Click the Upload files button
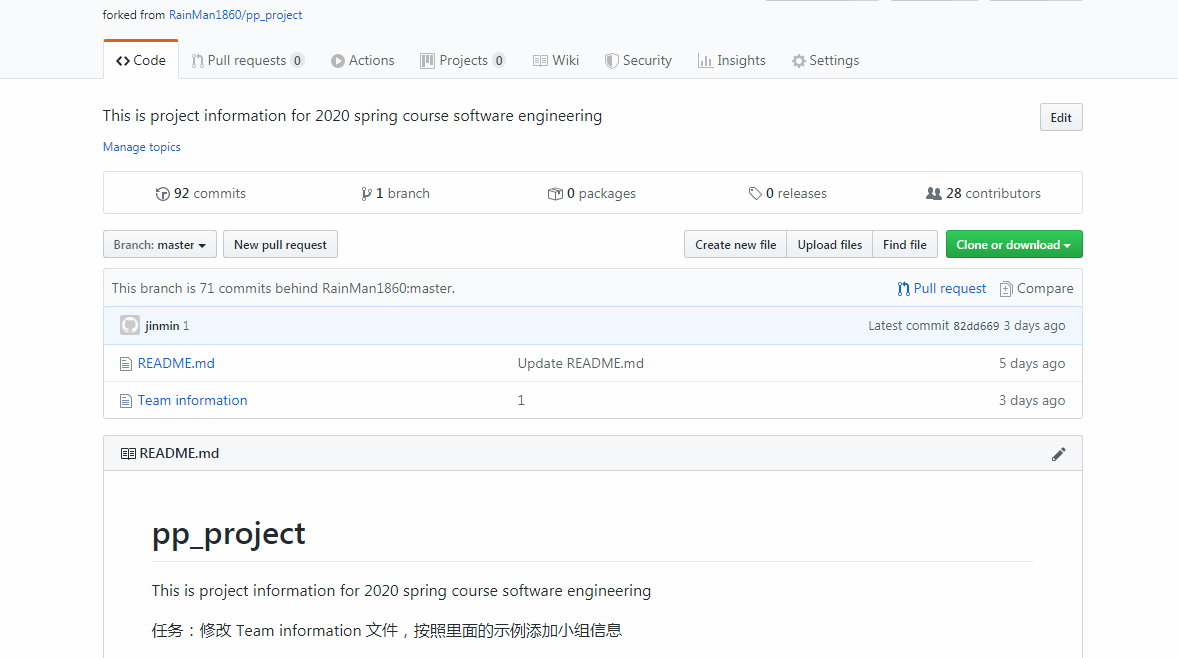The width and height of the screenshot is (1178, 658). coord(830,245)
